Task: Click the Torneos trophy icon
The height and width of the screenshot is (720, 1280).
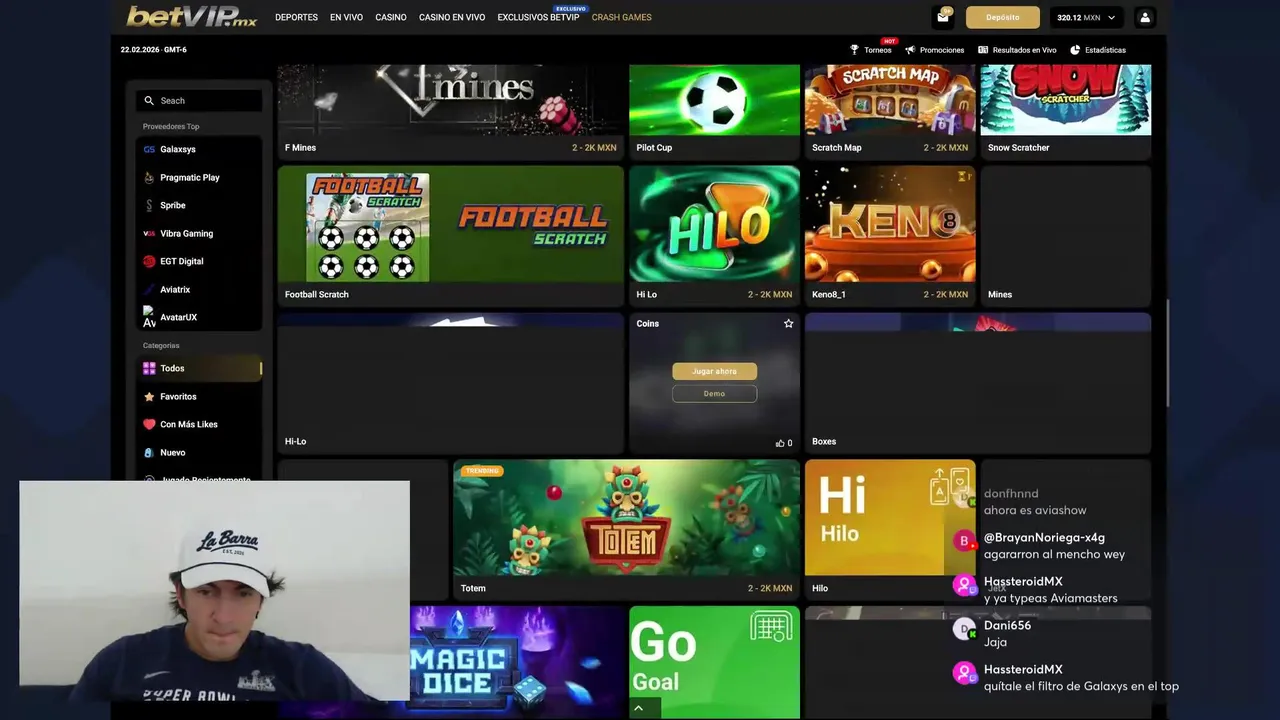Action: 854,50
